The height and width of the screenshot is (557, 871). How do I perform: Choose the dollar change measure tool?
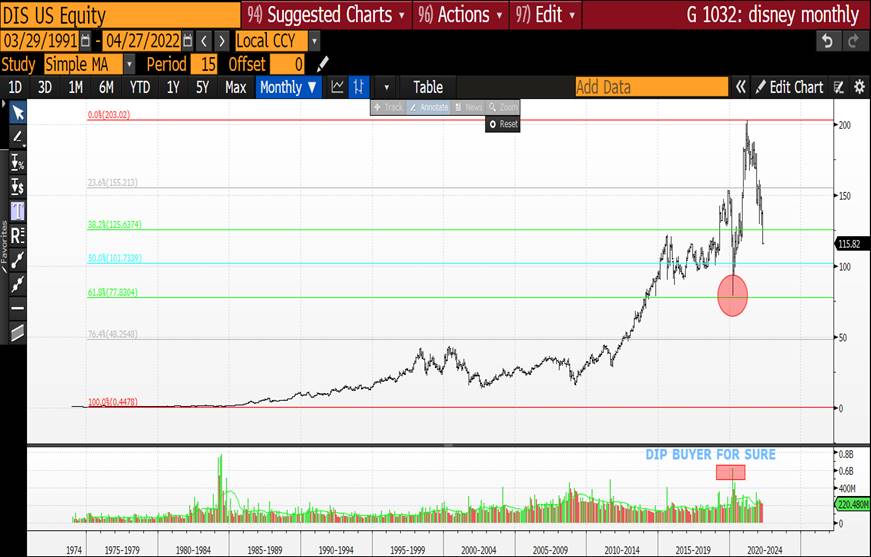tap(18, 187)
